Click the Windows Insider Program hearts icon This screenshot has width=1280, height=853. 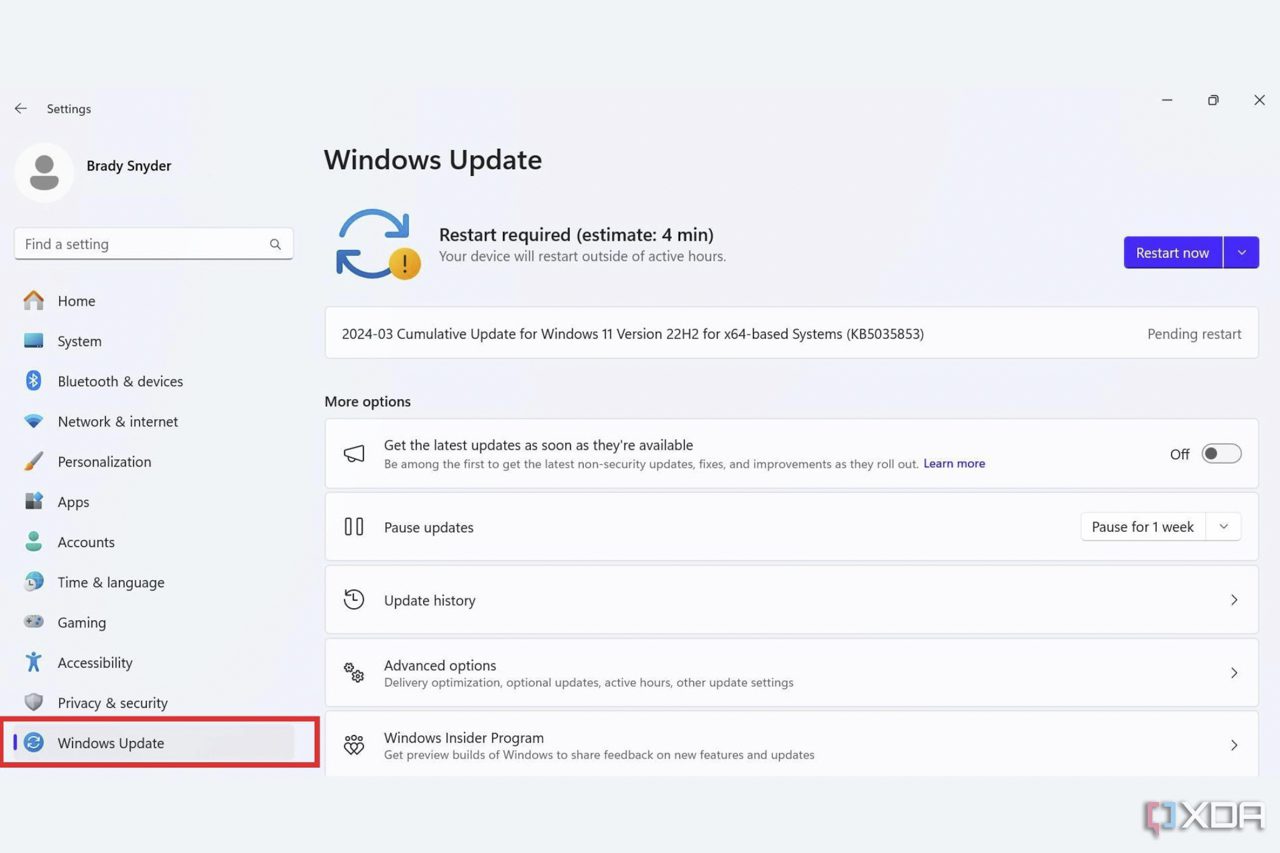[354, 745]
